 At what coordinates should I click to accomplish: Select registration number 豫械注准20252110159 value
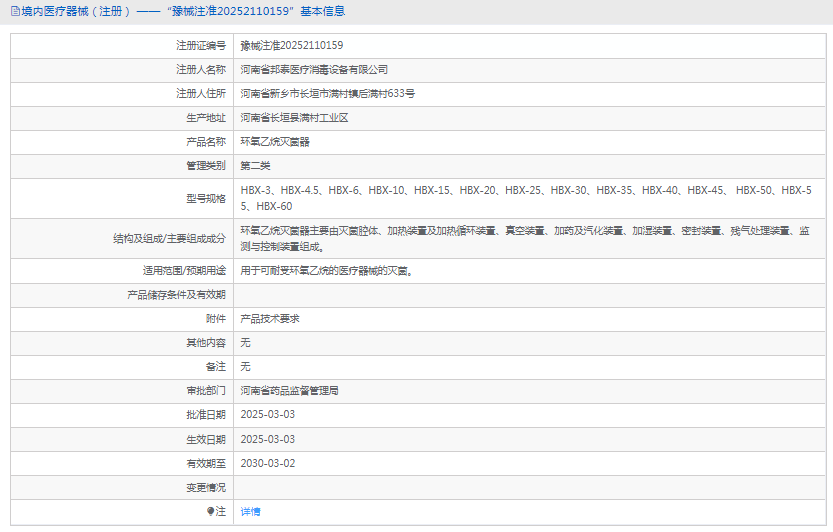point(292,46)
